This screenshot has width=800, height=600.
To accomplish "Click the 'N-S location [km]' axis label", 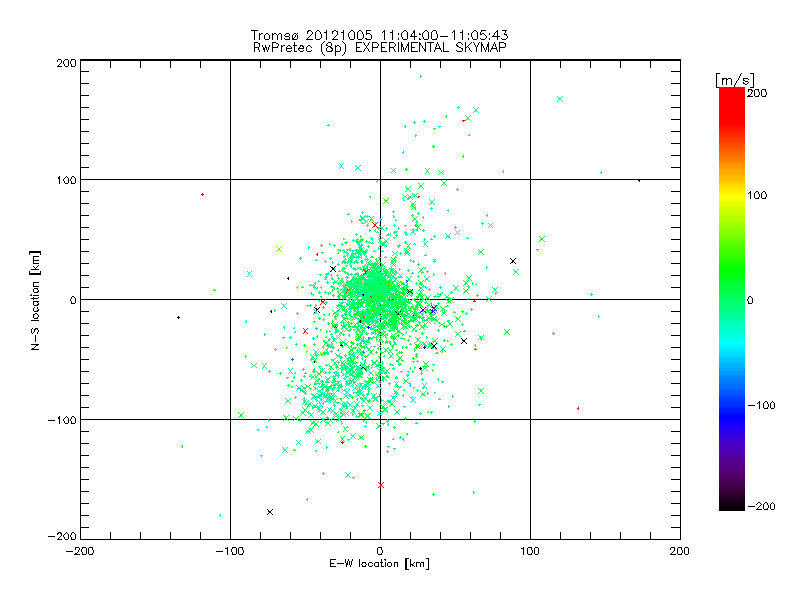I will (35, 301).
